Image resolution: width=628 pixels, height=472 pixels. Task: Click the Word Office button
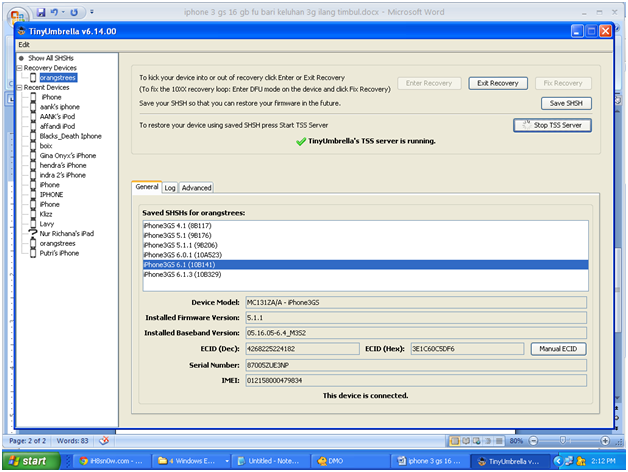coord(17,15)
